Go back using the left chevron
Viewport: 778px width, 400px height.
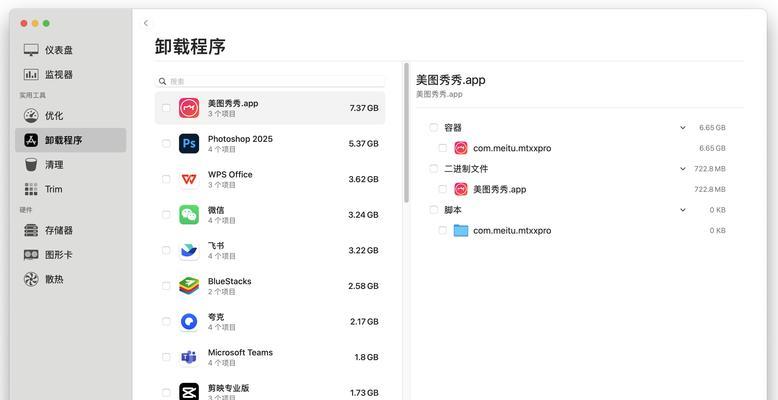point(146,23)
